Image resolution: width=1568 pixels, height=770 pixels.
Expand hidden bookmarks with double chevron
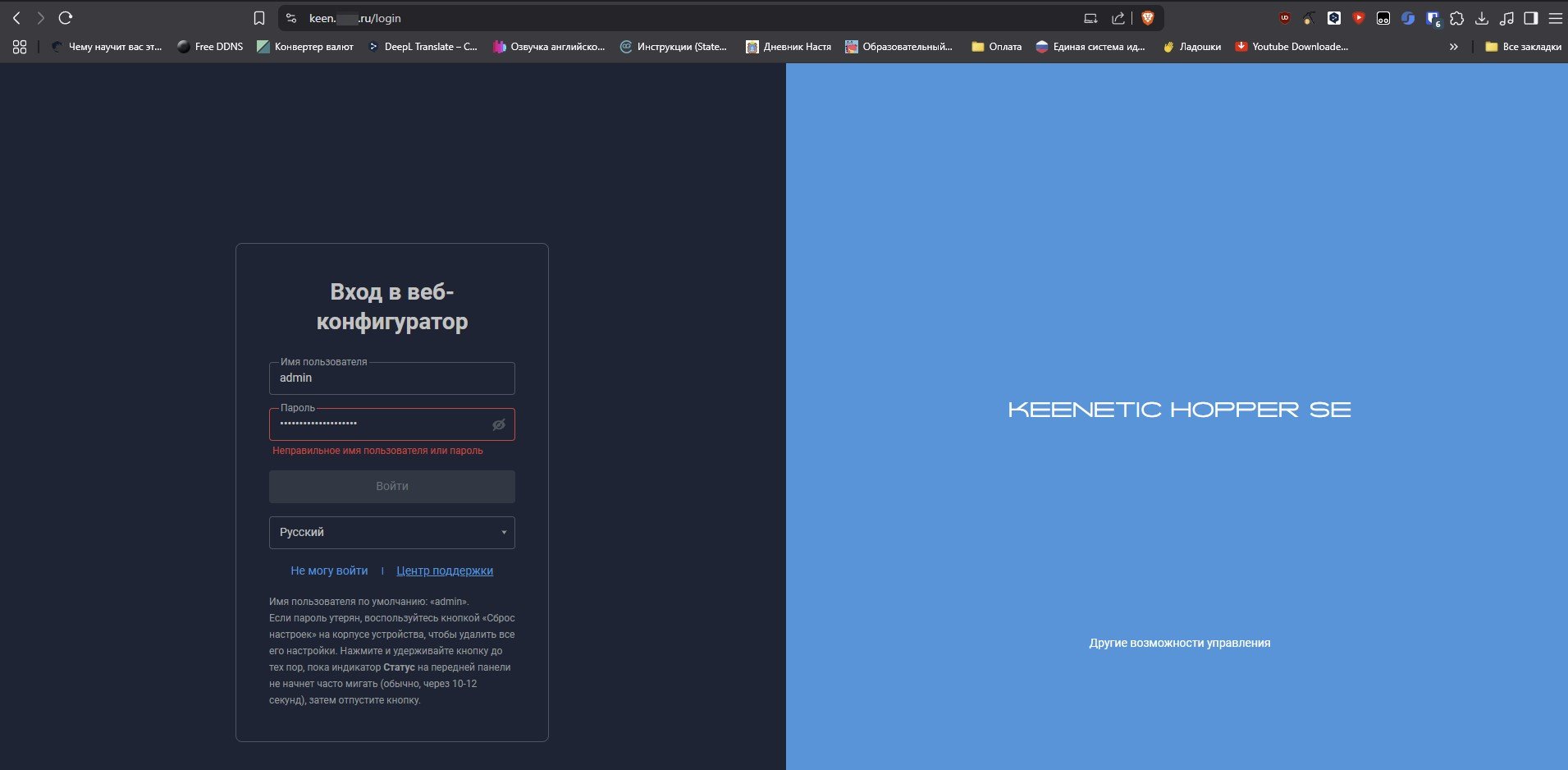coord(1454,47)
